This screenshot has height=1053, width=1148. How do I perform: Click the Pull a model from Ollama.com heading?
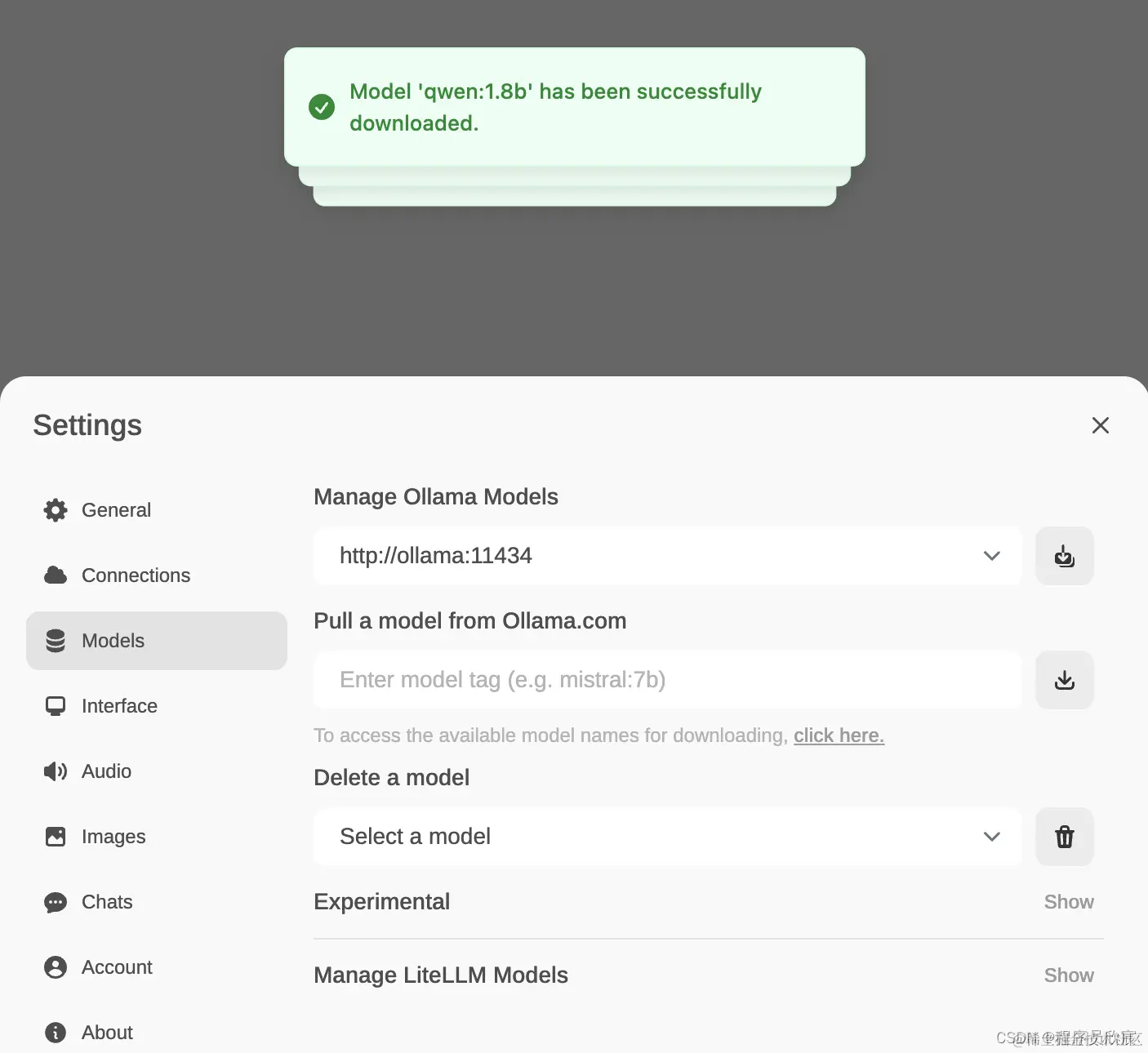[470, 621]
